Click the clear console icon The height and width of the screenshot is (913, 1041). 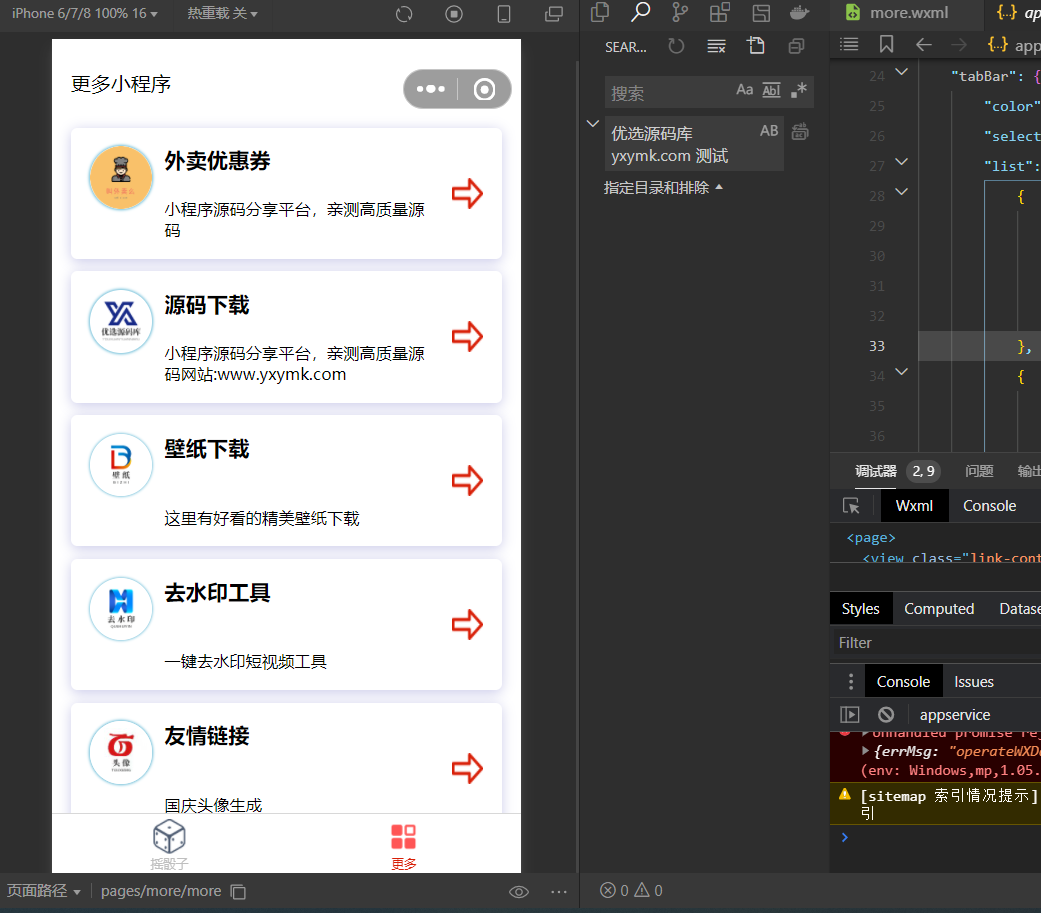(x=886, y=714)
